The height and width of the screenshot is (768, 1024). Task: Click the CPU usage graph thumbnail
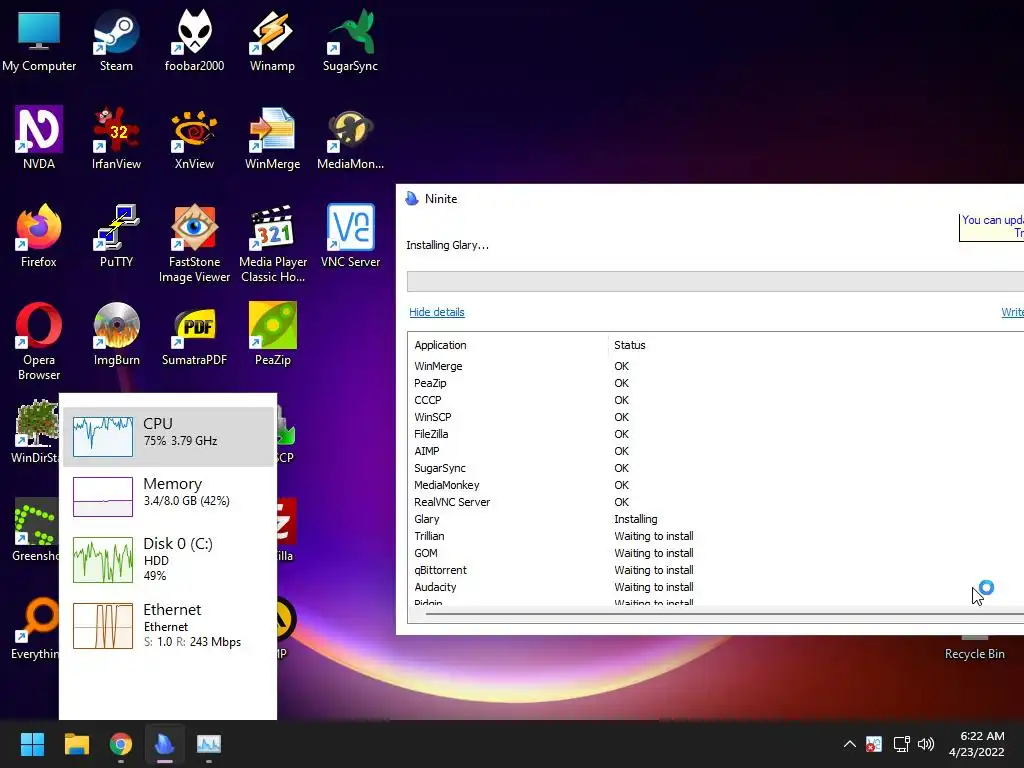(x=103, y=437)
